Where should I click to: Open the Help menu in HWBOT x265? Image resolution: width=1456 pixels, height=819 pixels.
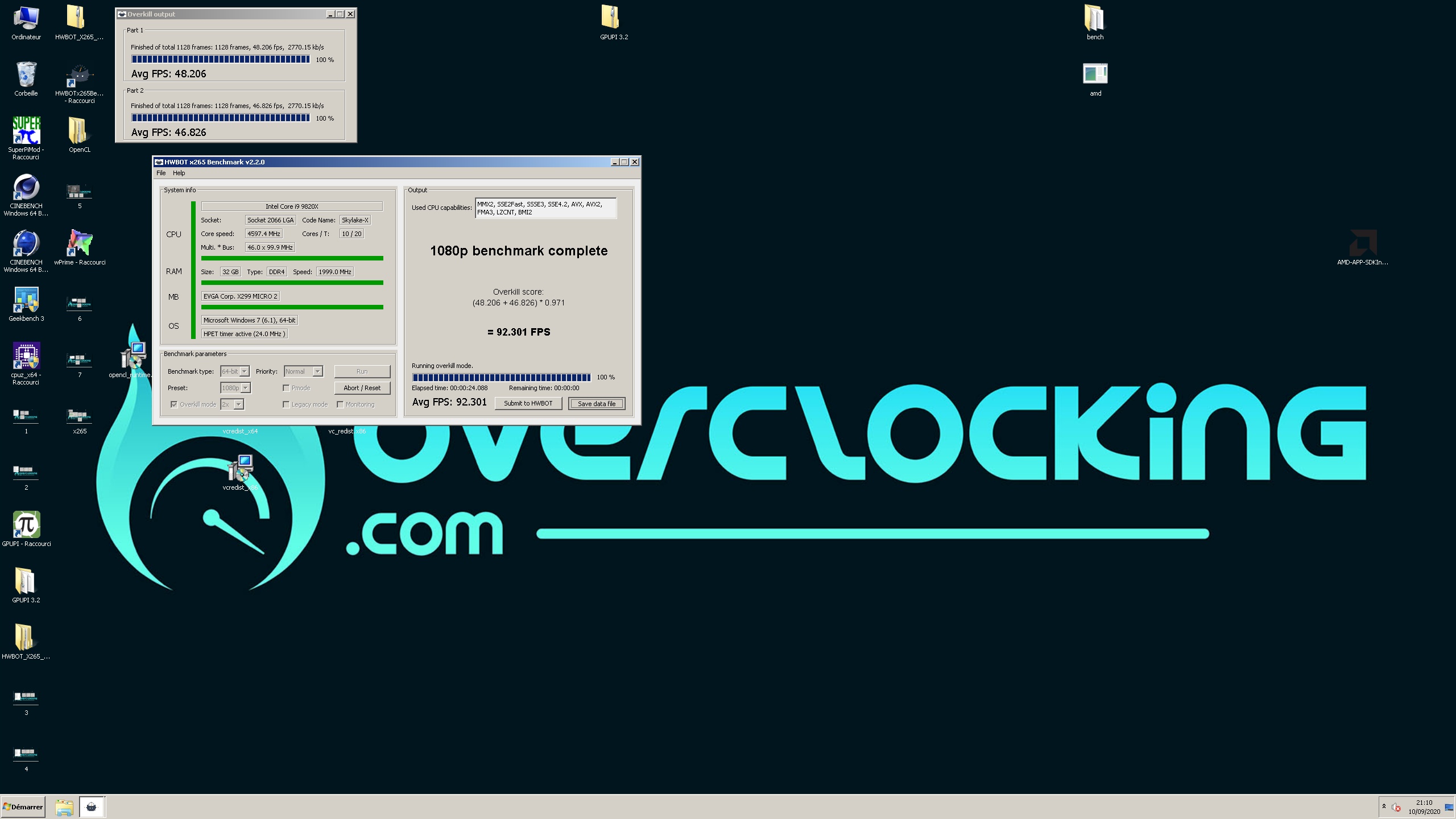click(x=179, y=173)
